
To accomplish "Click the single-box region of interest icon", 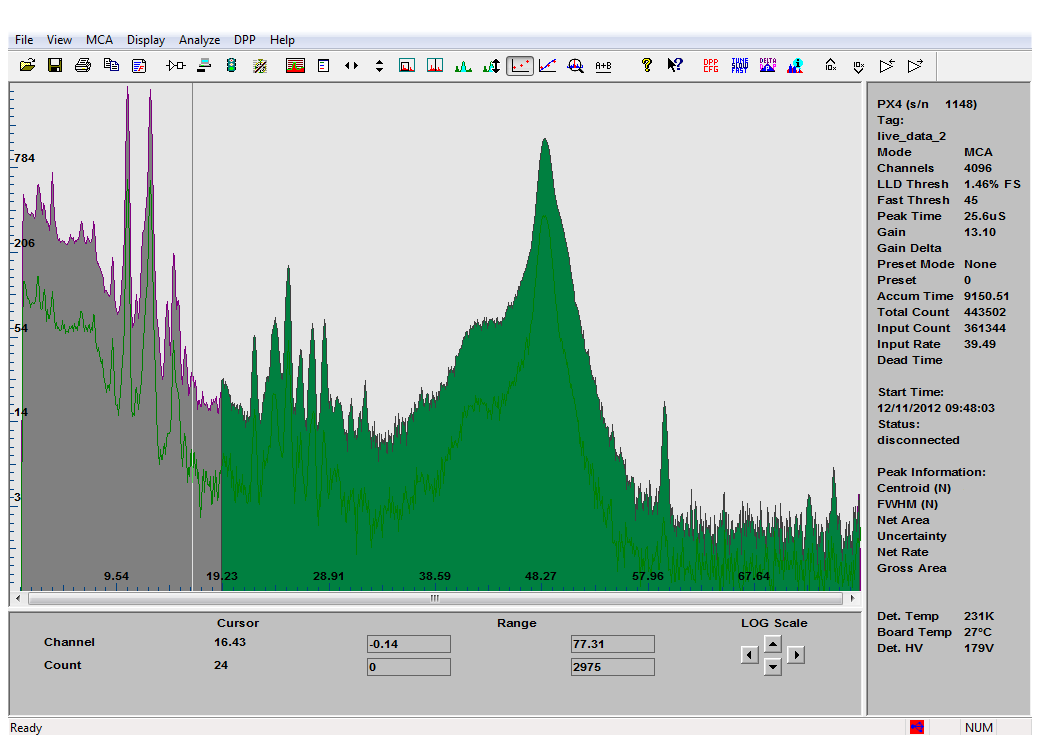I will [x=407, y=66].
